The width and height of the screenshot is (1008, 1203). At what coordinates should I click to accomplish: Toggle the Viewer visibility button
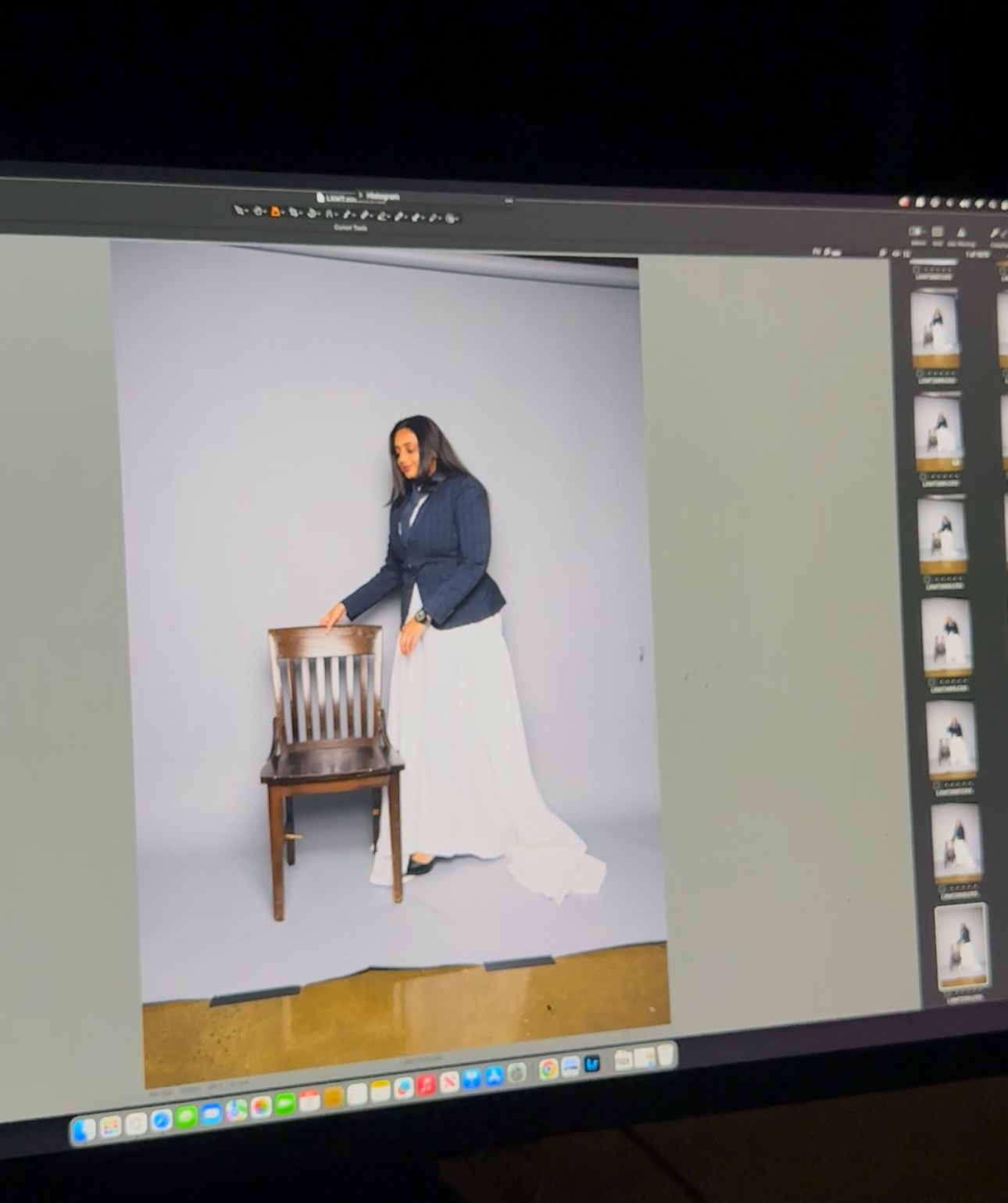[x=917, y=231]
